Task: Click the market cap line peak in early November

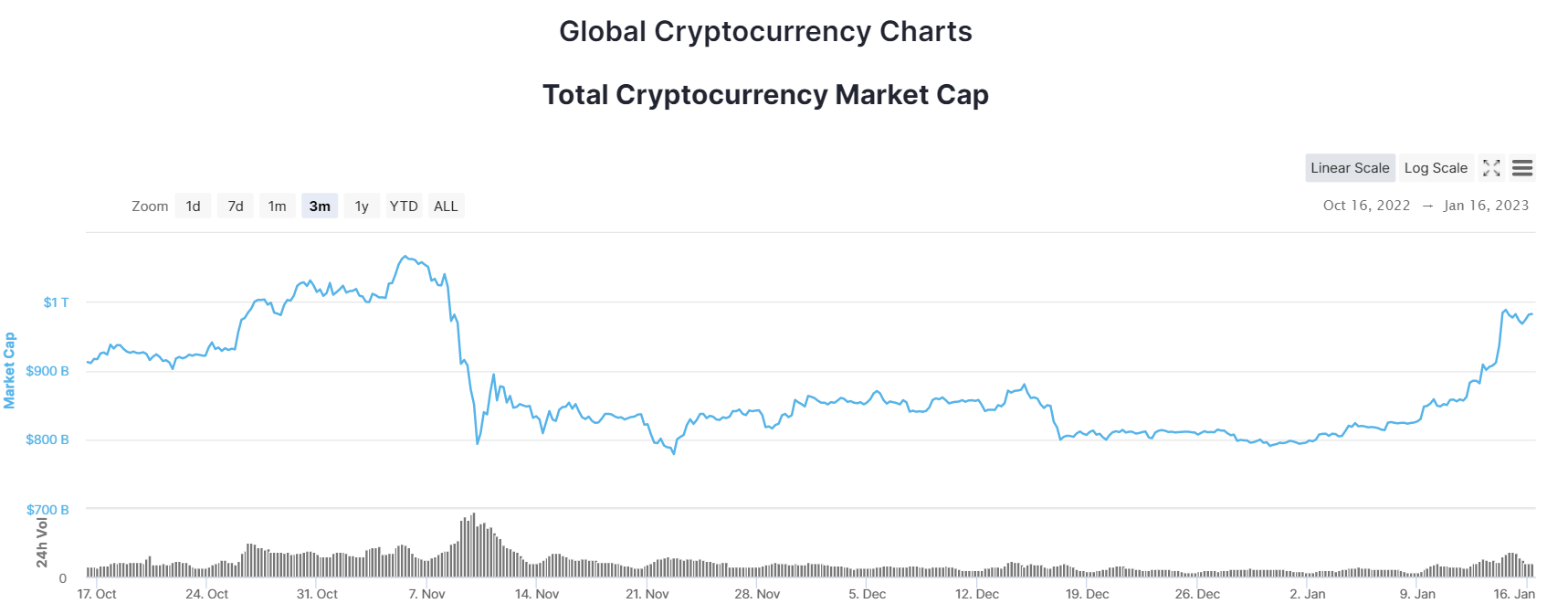Action: [x=405, y=257]
